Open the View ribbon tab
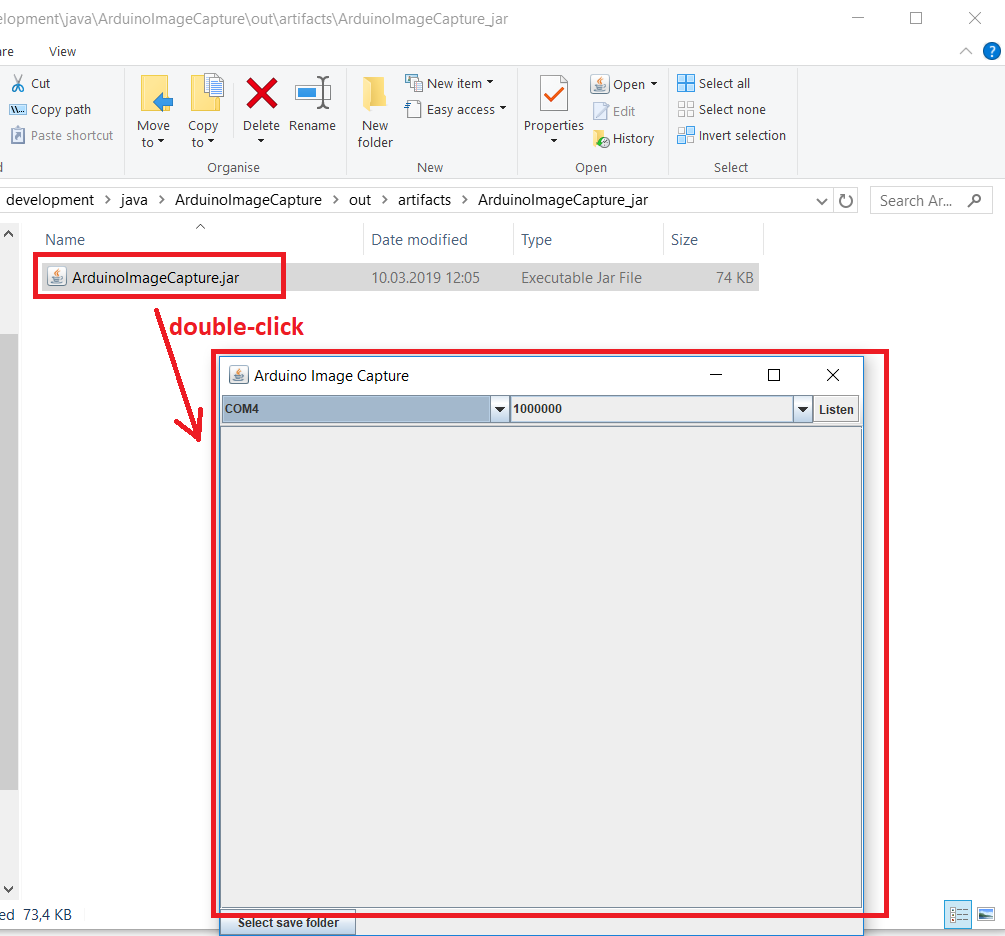Viewport: 1005px width, 936px height. click(x=62, y=51)
